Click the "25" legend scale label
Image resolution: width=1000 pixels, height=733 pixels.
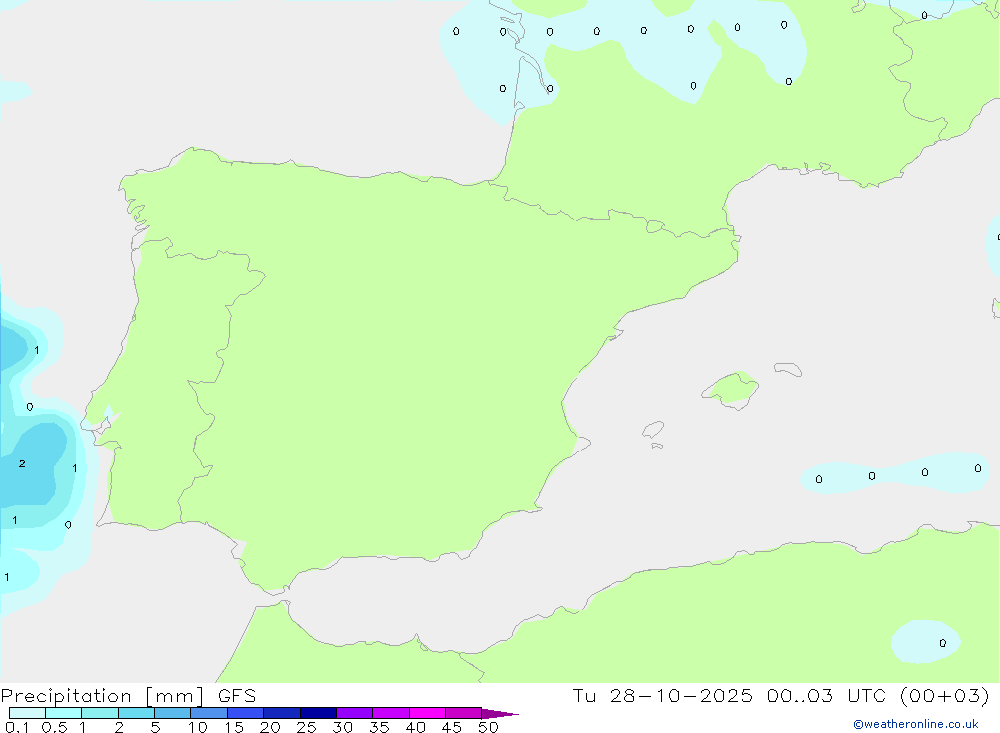coord(306,727)
